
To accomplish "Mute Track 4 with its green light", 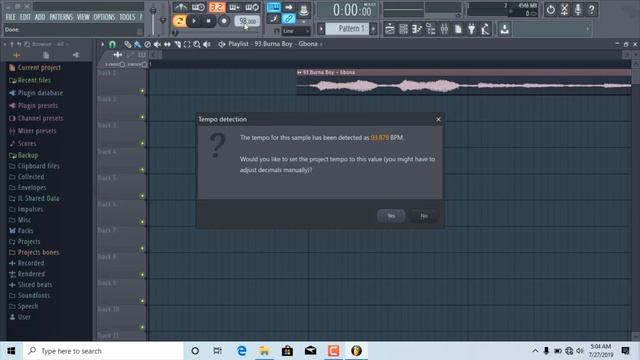I will tap(142, 169).
